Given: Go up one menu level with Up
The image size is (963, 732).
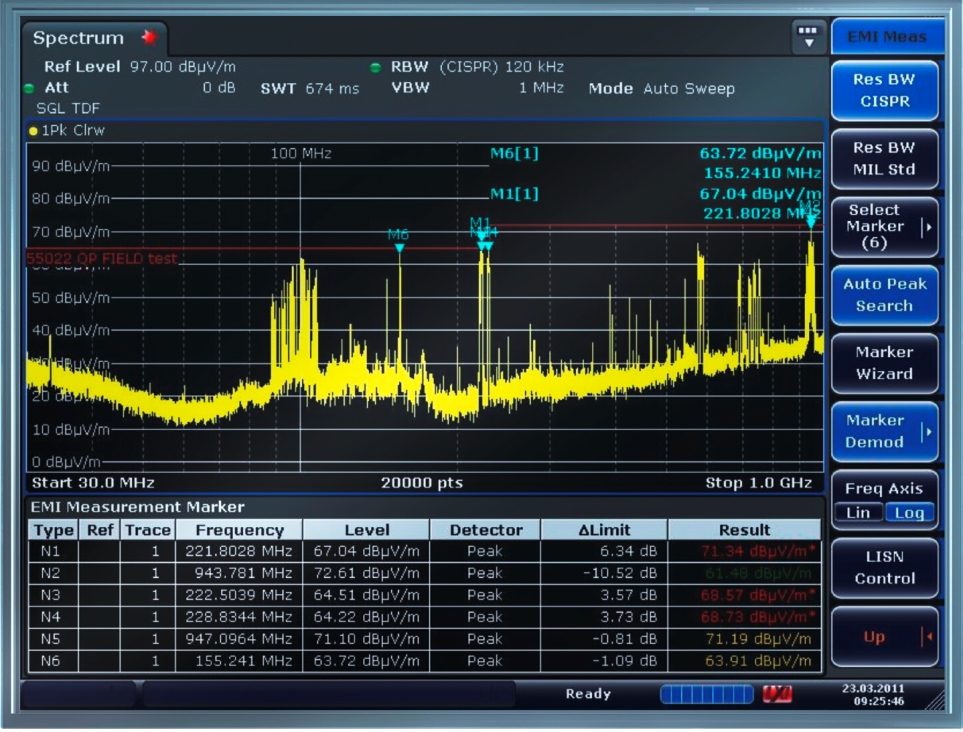Looking at the screenshot, I should pyautogui.click(x=884, y=637).
